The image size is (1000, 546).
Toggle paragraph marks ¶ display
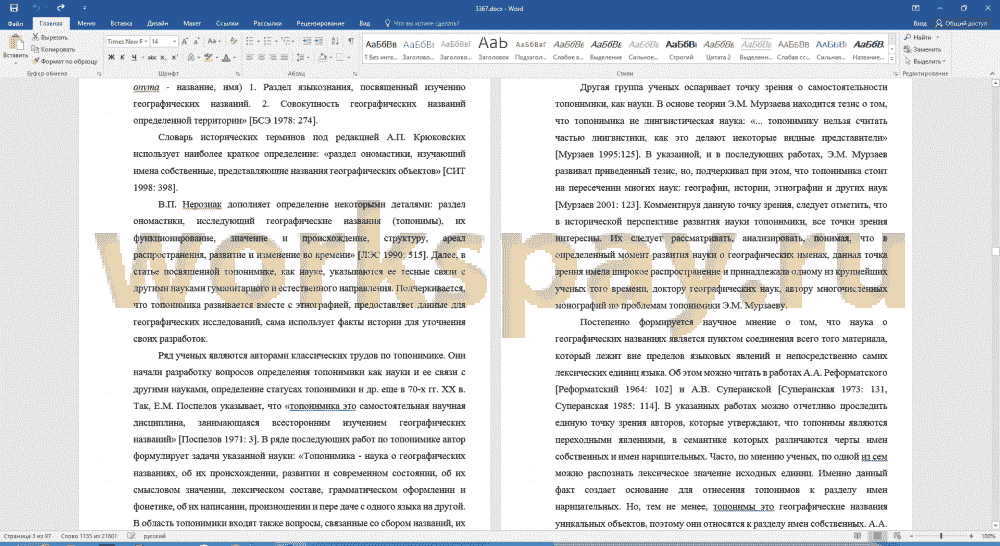[x=351, y=41]
